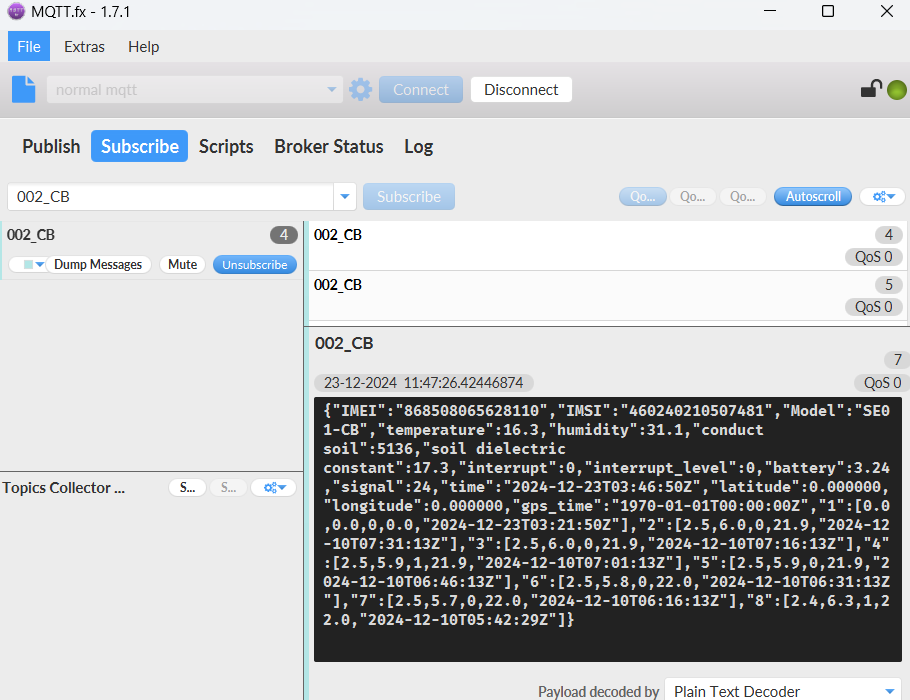Click the subscription message count badge 4
The height and width of the screenshot is (700, 910).
click(x=284, y=235)
